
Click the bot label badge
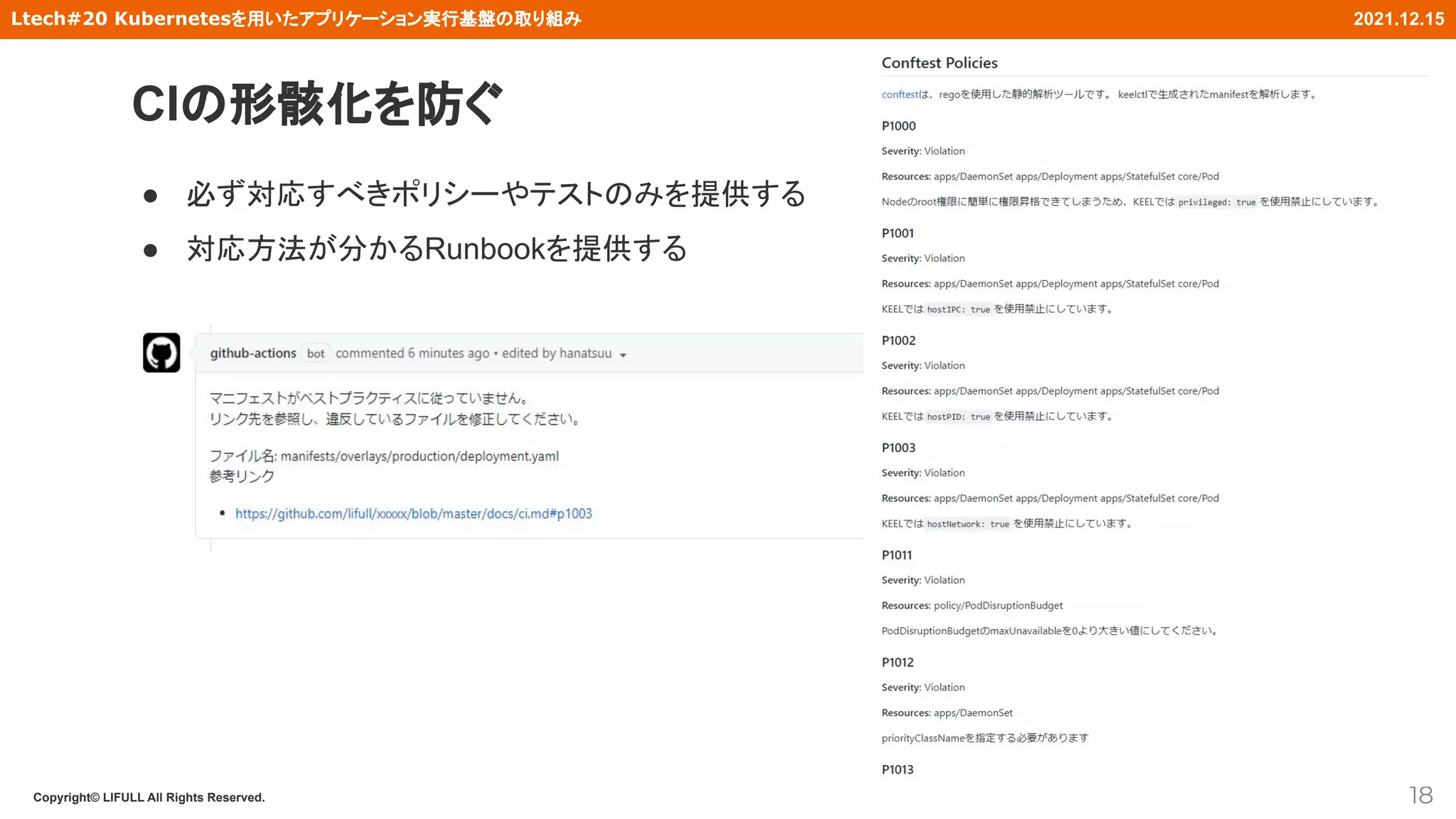point(316,353)
